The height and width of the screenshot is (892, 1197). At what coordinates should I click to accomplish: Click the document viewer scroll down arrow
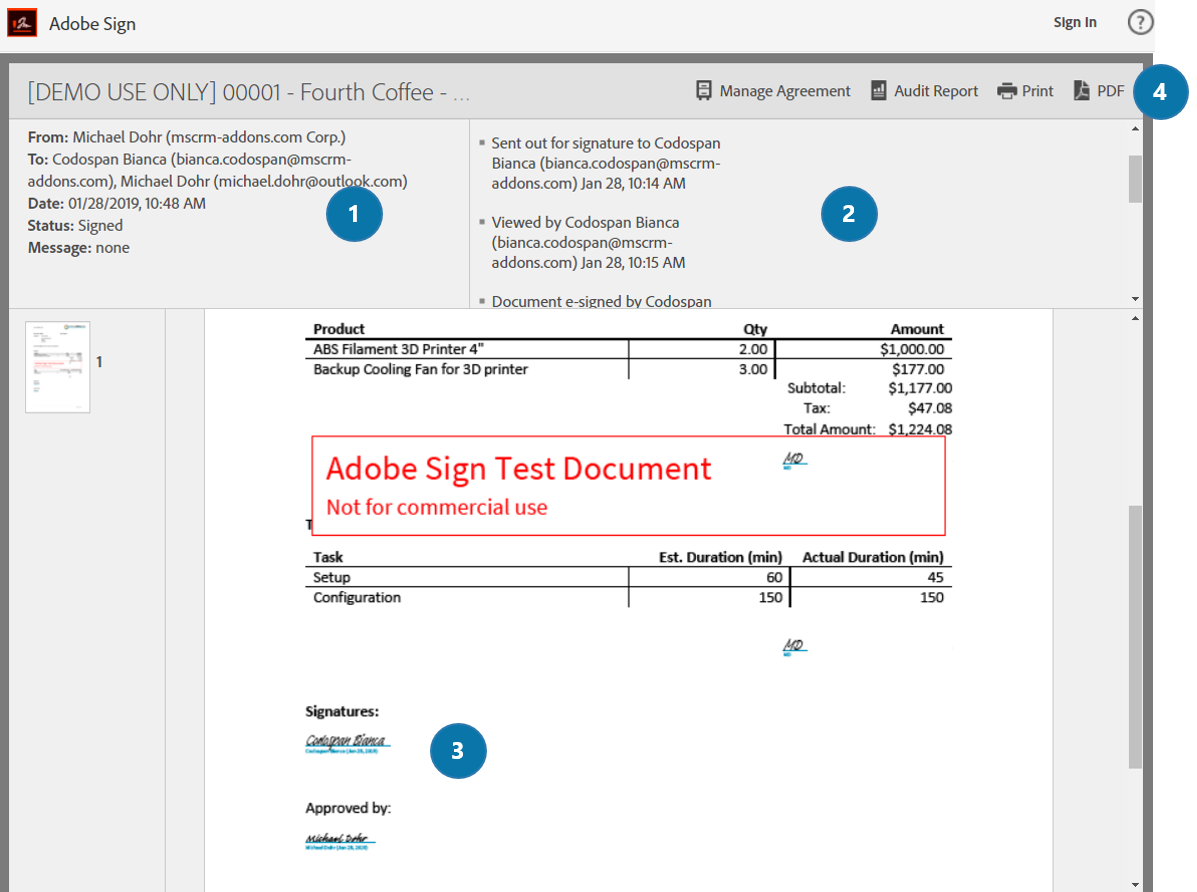pyautogui.click(x=1135, y=884)
